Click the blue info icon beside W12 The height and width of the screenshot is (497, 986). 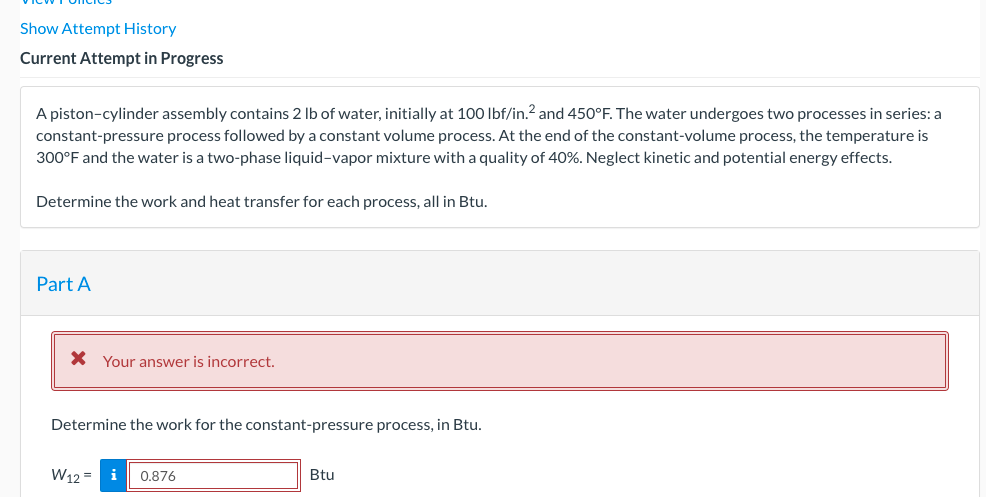tap(113, 475)
